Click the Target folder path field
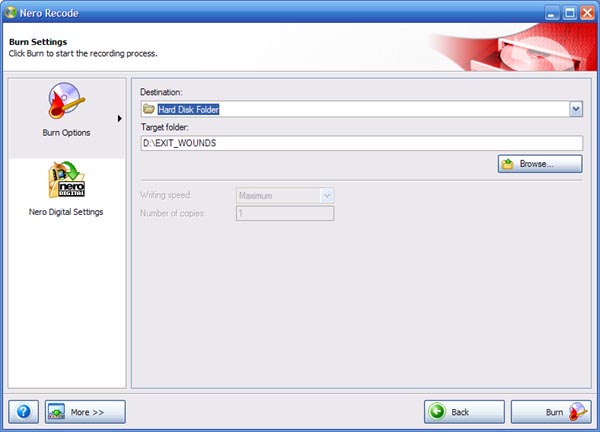Image resolution: width=600 pixels, height=432 pixels. click(362, 143)
